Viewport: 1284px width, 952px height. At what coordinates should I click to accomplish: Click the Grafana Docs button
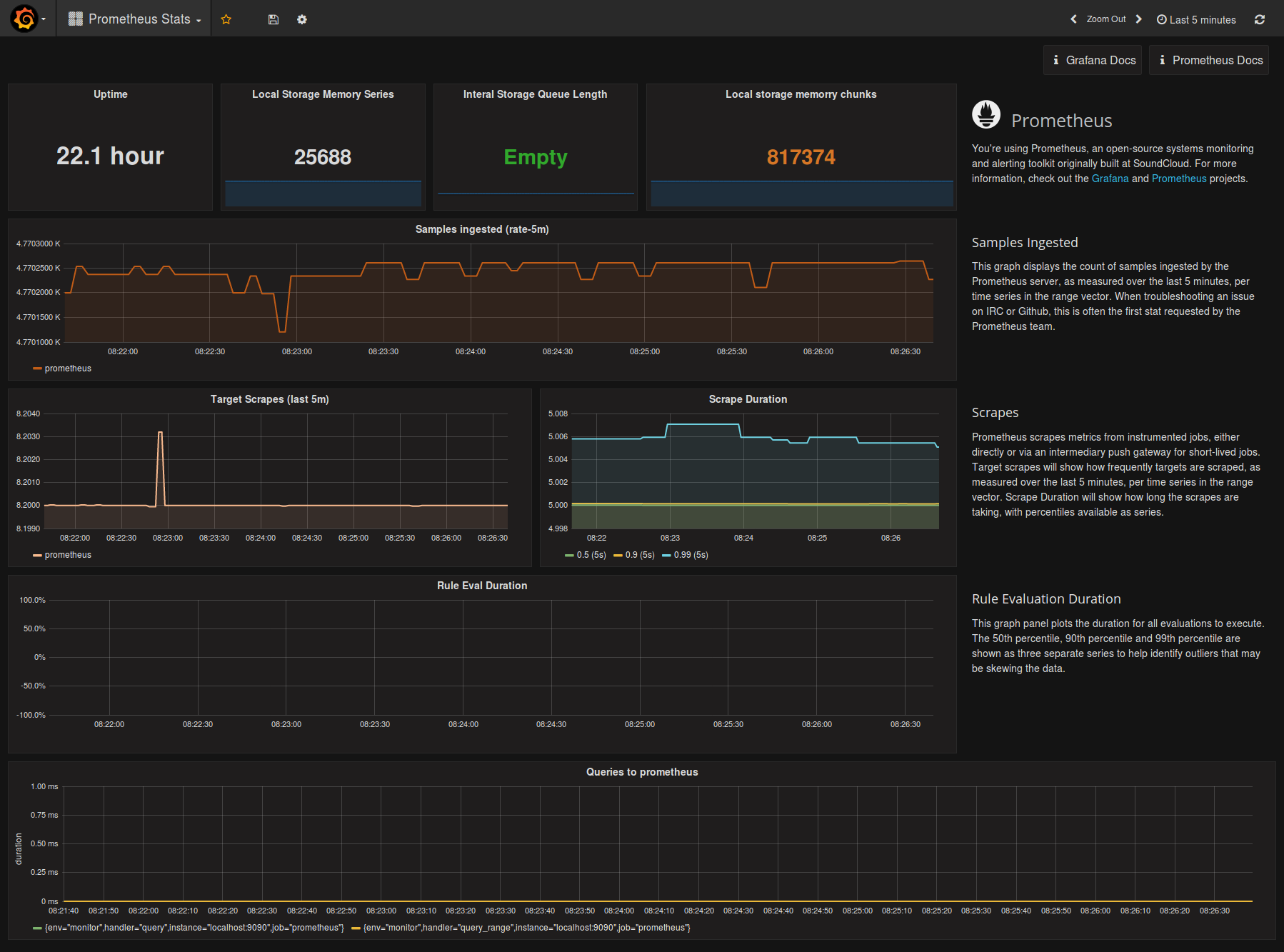tap(1093, 60)
